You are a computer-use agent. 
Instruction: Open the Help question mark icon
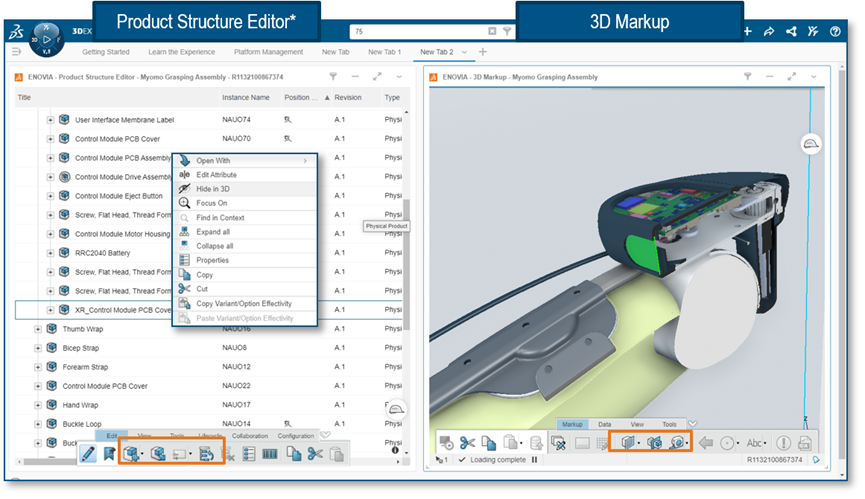(835, 31)
